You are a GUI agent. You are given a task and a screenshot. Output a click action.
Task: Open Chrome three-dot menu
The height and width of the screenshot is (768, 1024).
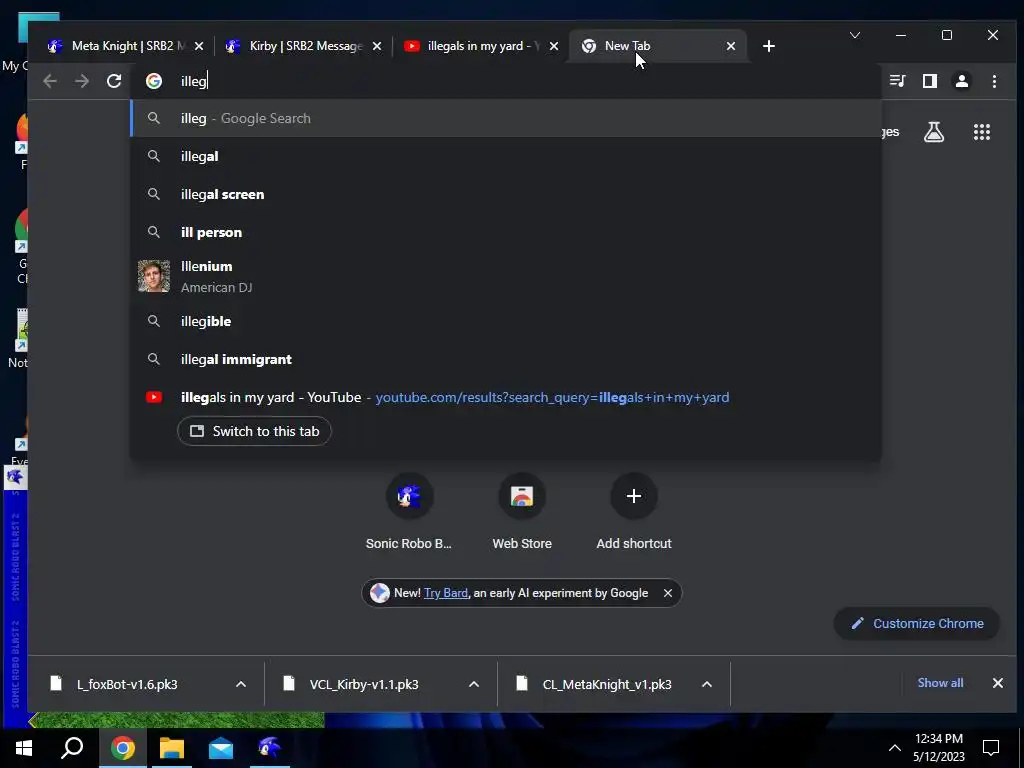tap(994, 81)
